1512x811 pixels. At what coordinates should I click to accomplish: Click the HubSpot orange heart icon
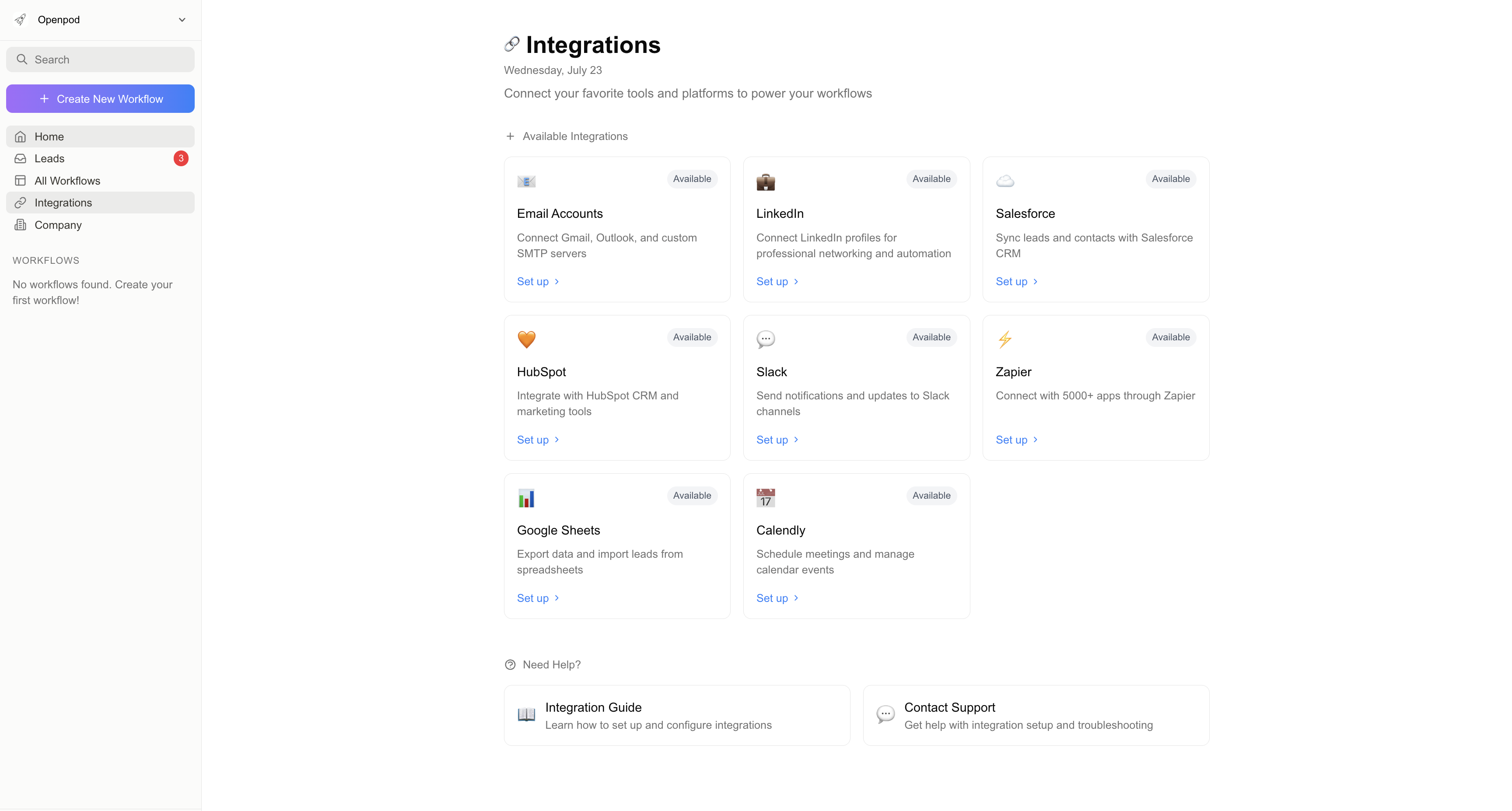[x=526, y=339]
